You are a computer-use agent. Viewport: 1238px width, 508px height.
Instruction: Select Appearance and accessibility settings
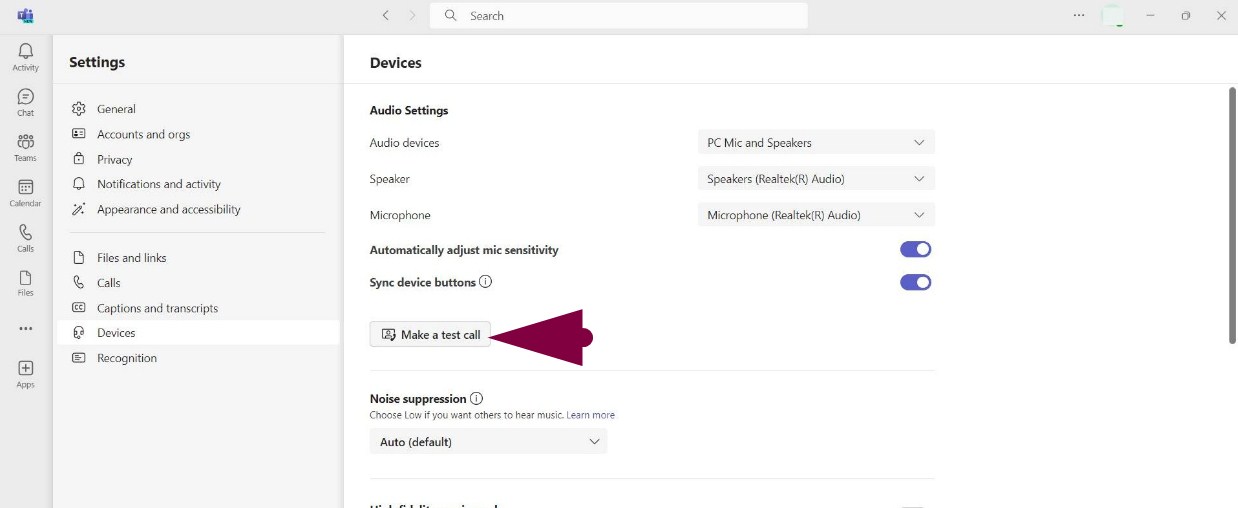(x=198, y=209)
